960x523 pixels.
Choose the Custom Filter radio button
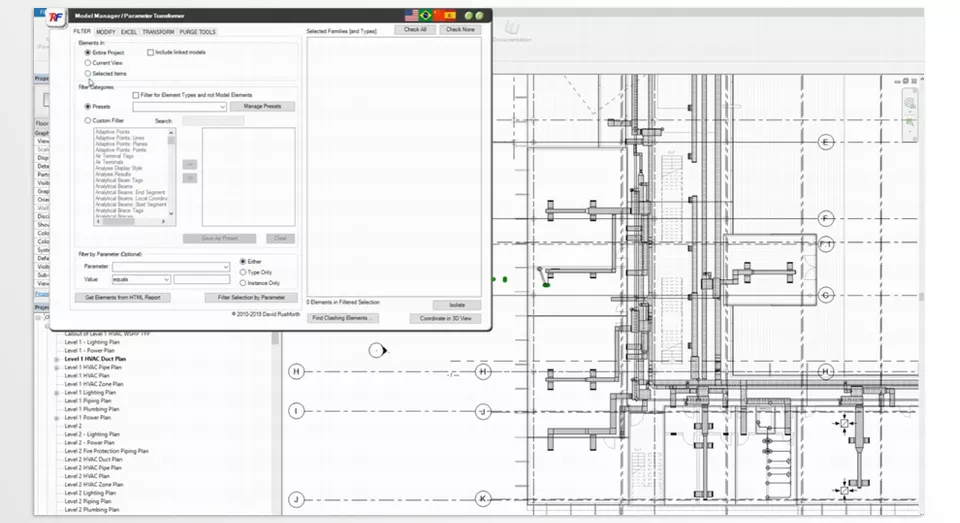click(88, 121)
